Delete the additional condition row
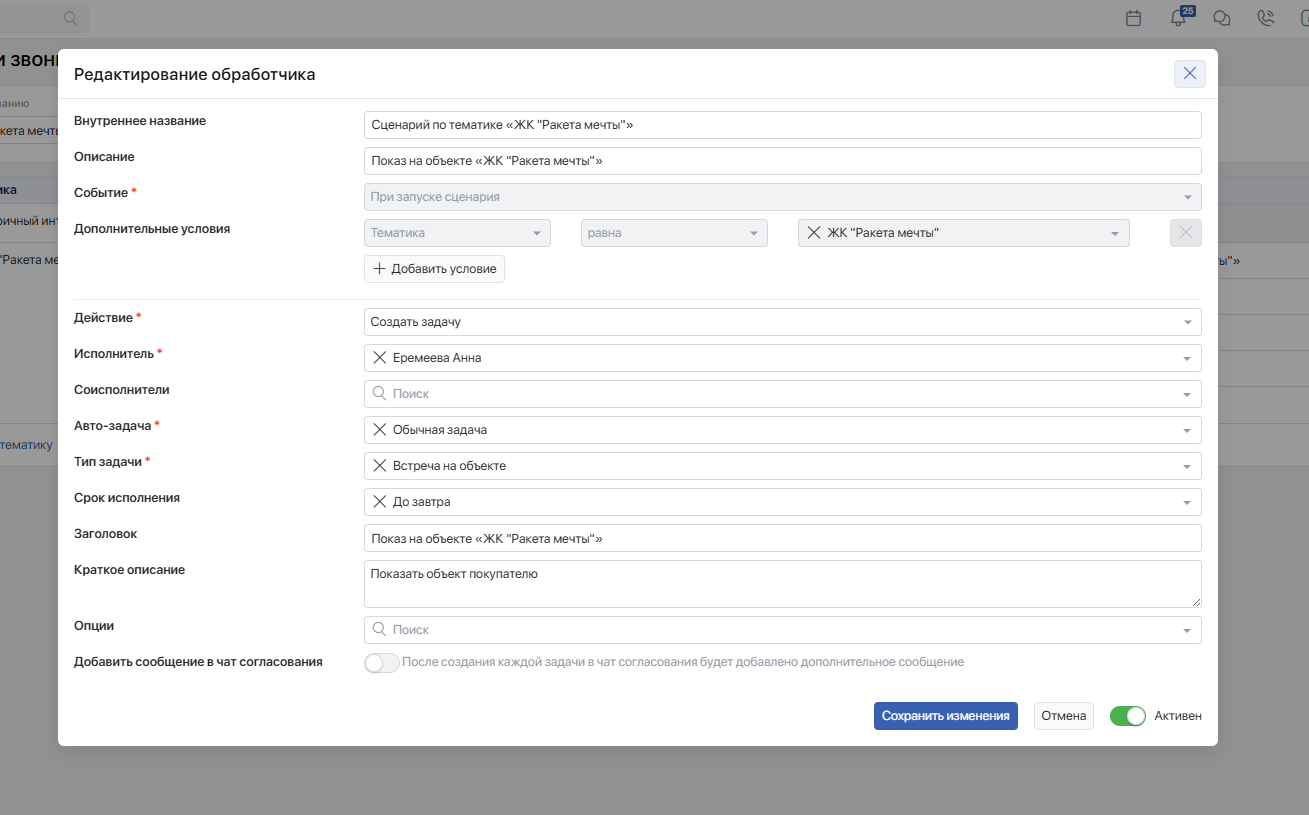This screenshot has width=1309, height=815. click(1186, 233)
